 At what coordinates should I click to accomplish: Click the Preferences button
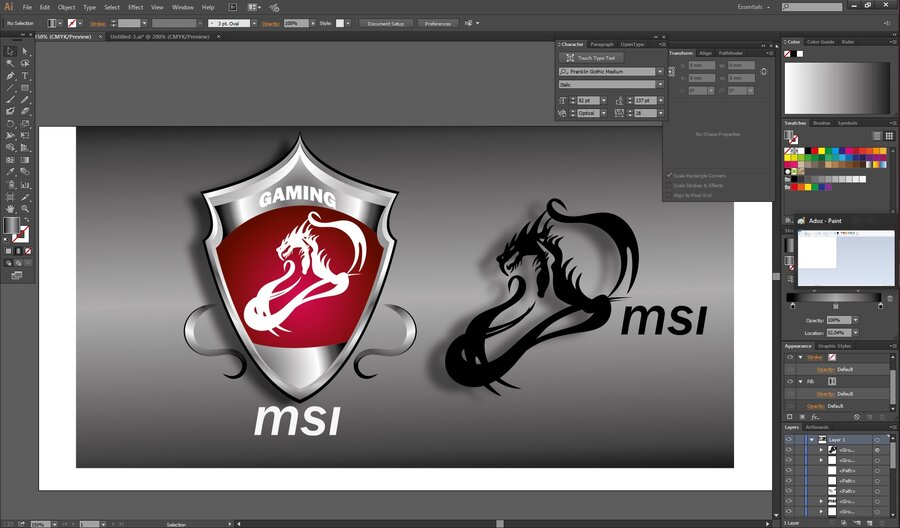[x=438, y=24]
